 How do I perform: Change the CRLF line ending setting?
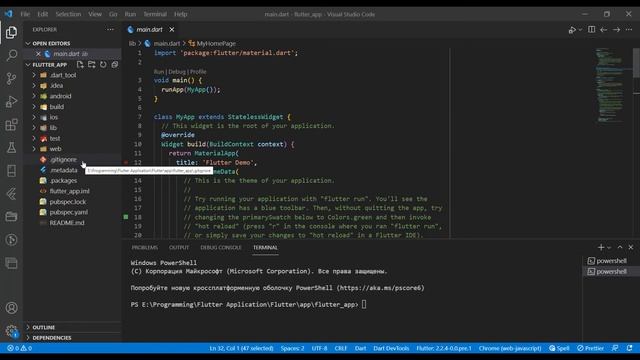pos(340,348)
